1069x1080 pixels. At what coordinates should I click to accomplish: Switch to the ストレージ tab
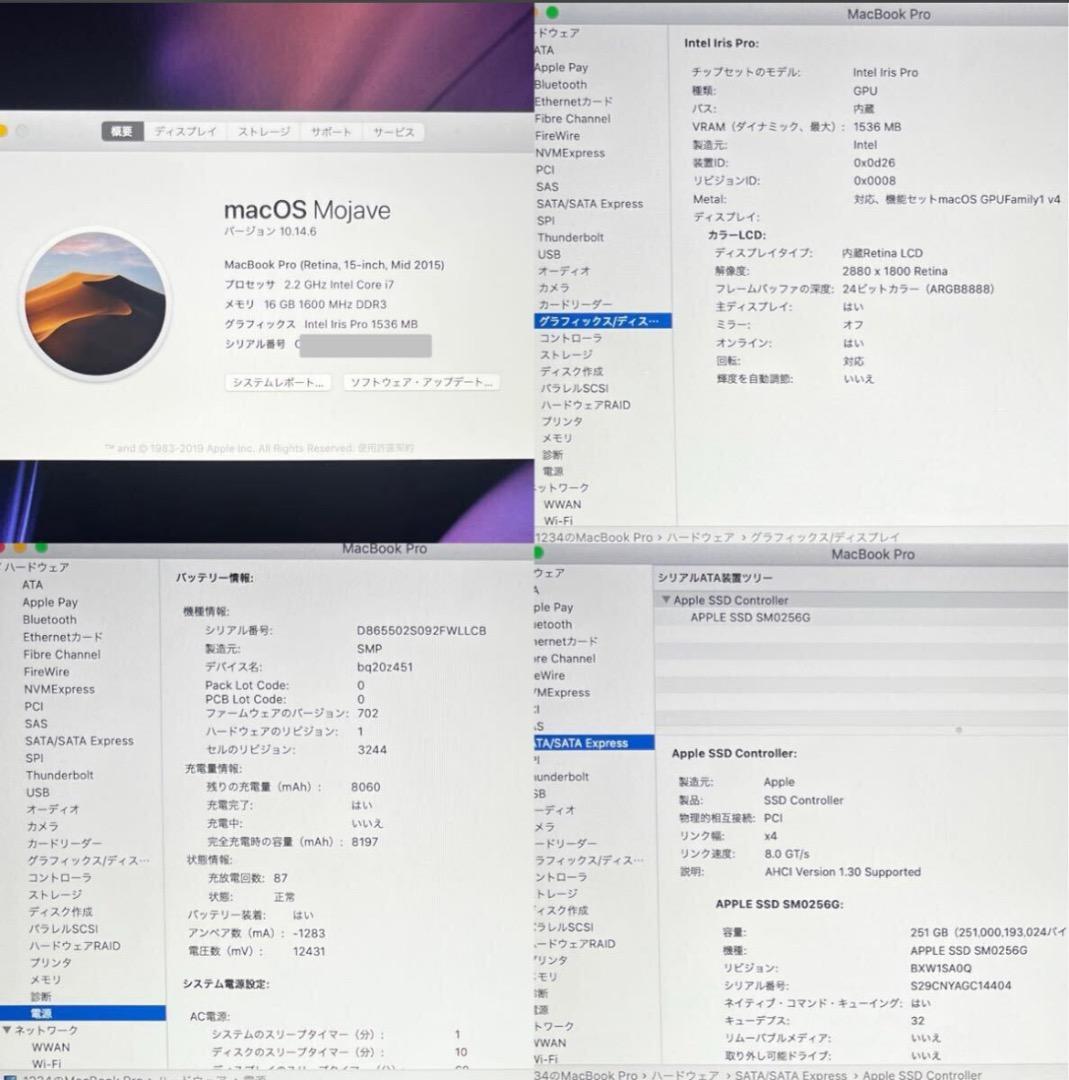(262, 131)
